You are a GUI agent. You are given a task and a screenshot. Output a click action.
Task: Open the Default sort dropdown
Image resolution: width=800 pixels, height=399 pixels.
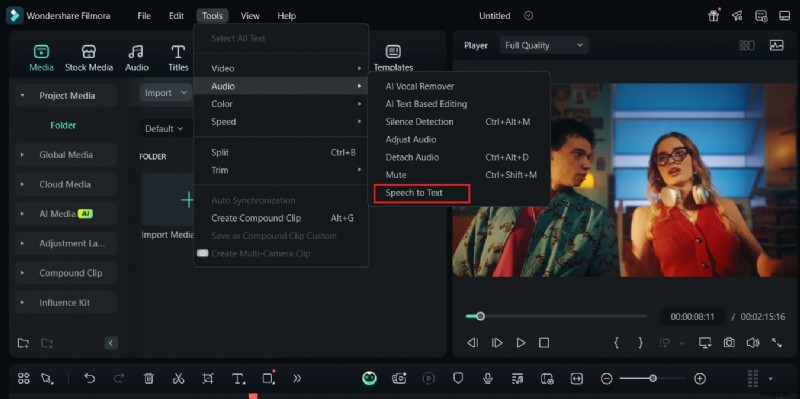point(164,129)
